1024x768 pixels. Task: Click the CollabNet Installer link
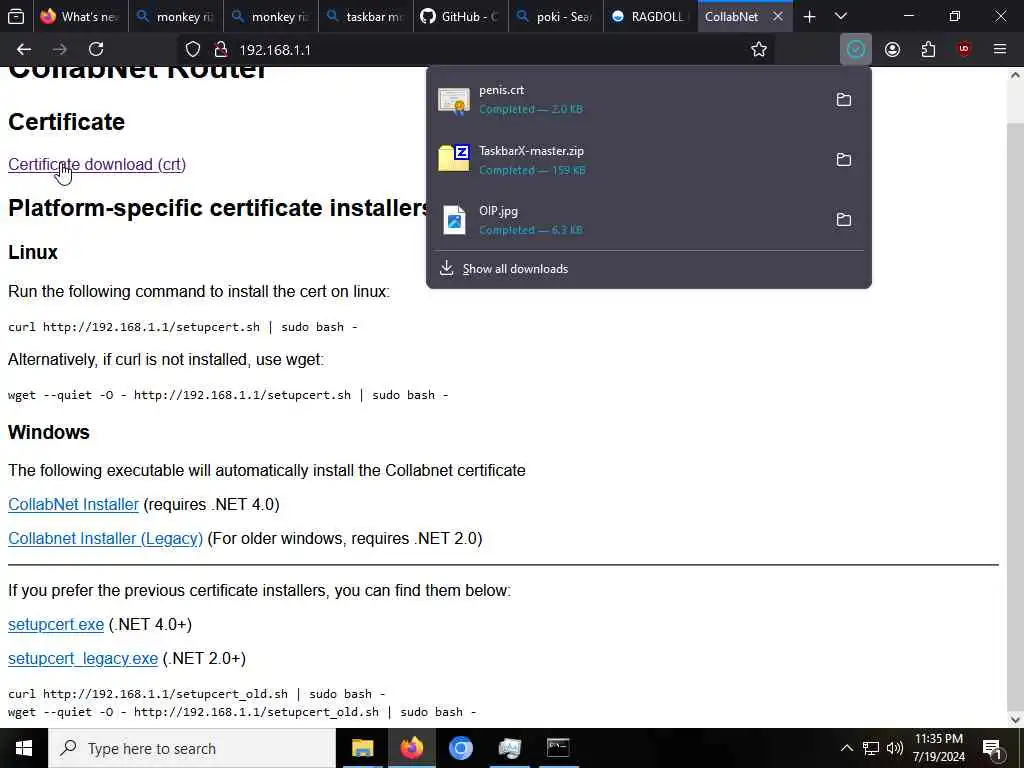[73, 504]
